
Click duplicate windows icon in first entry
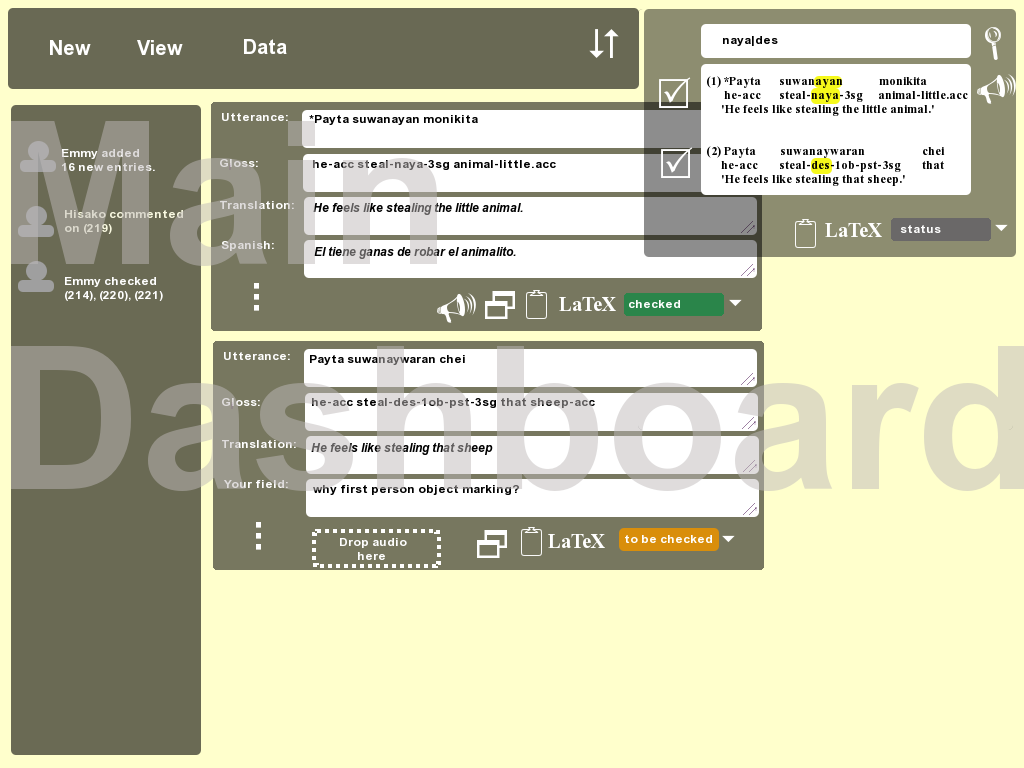pos(499,305)
